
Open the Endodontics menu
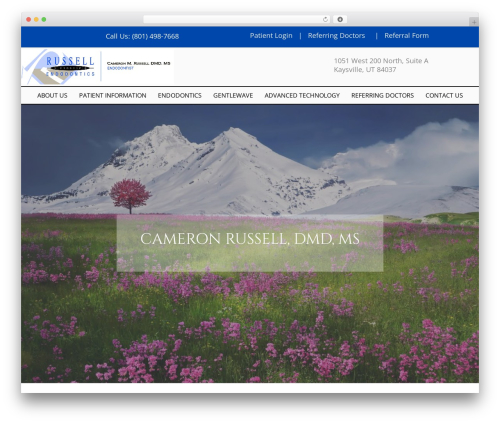click(180, 96)
